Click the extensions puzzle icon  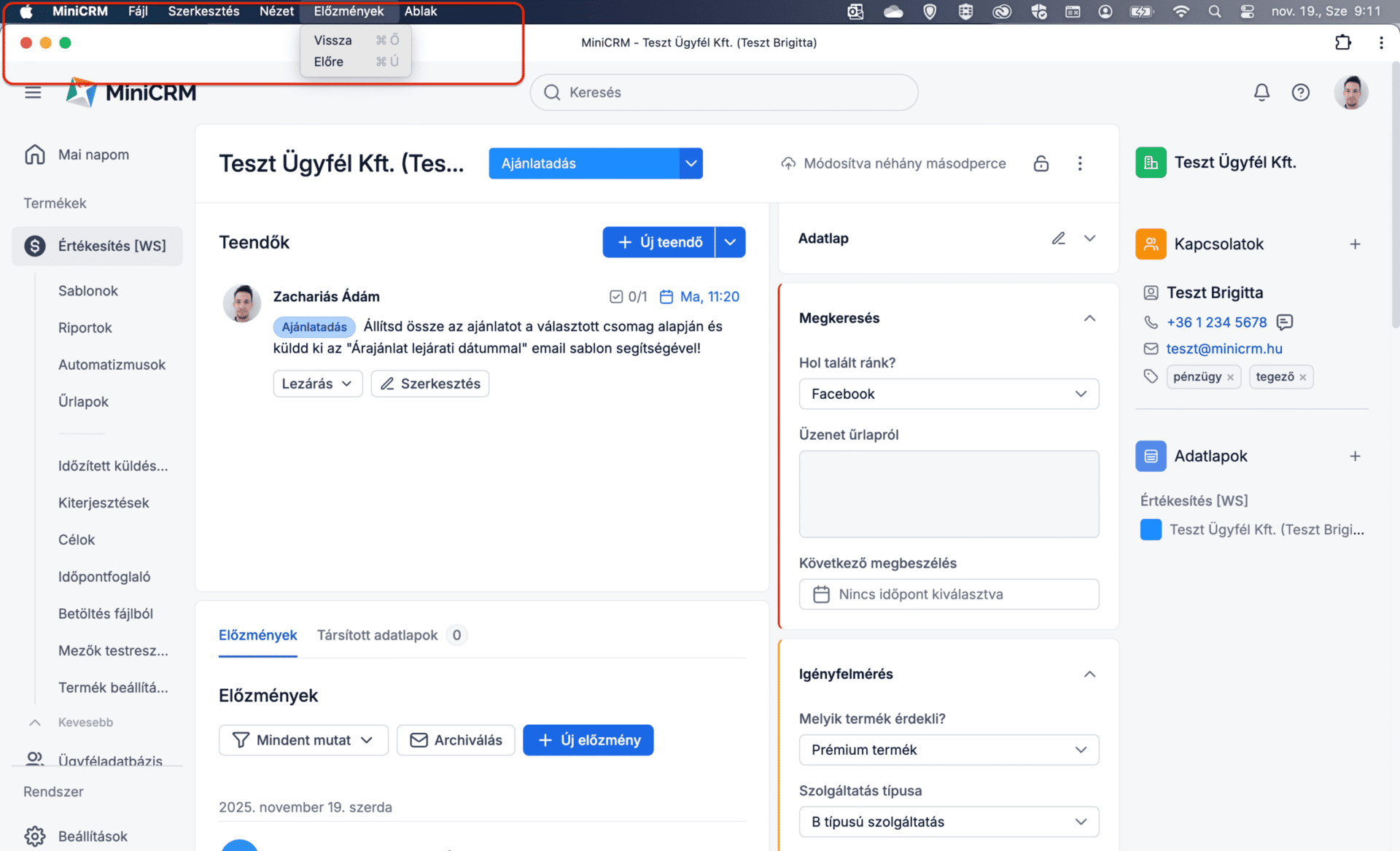click(x=1342, y=42)
